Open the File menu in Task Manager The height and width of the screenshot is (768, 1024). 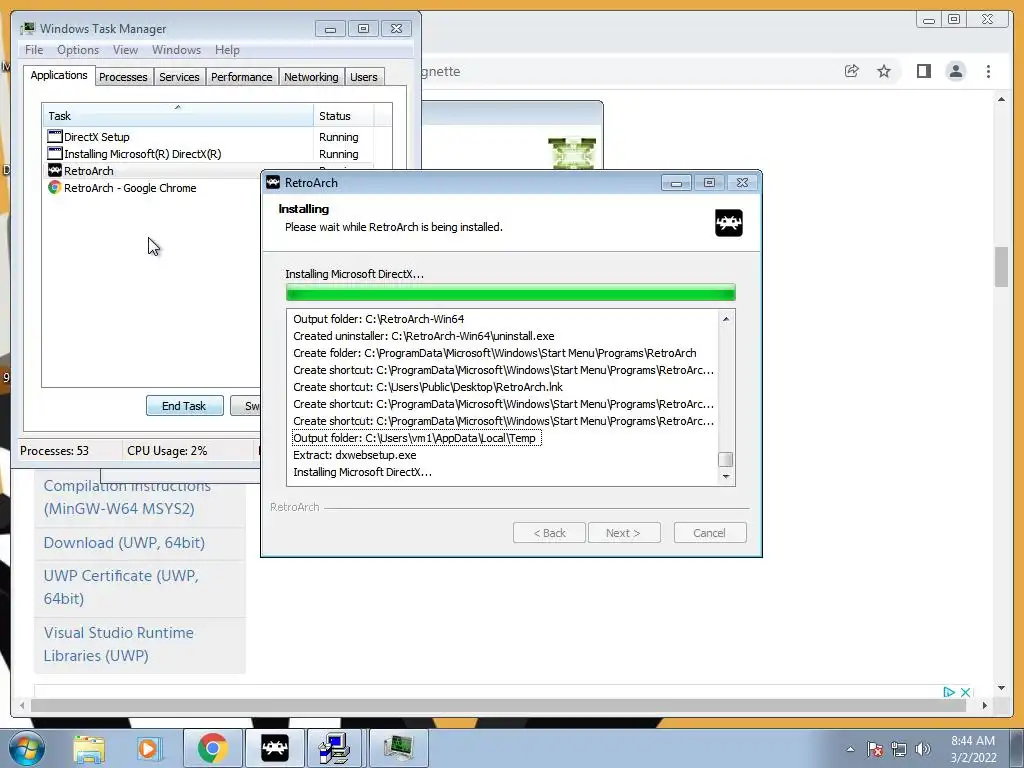(x=34, y=50)
